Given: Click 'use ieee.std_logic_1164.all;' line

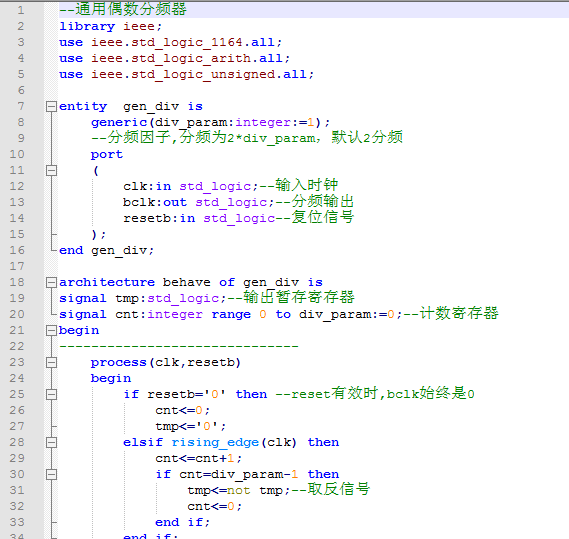Looking at the screenshot, I should click(171, 42).
